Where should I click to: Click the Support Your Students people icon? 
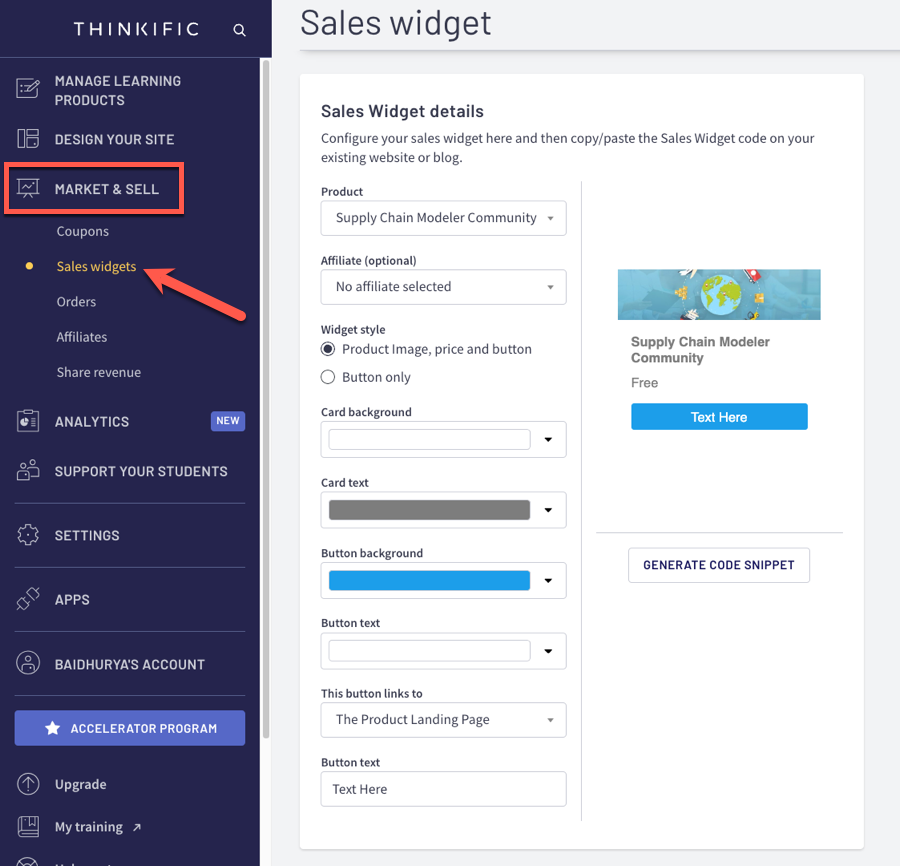point(28,471)
